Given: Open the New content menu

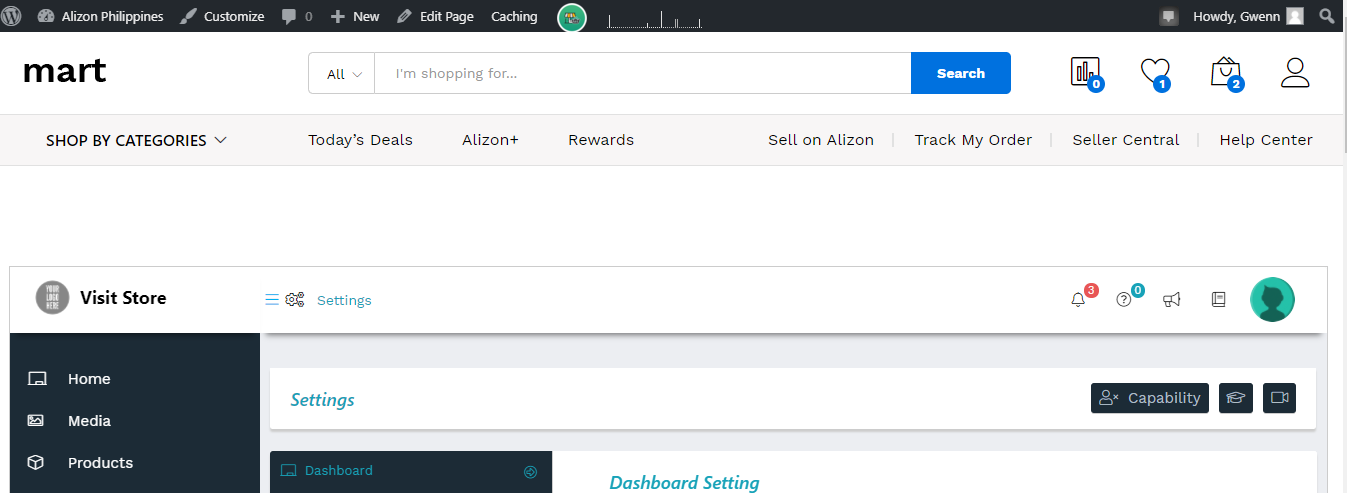Looking at the screenshot, I should [x=355, y=16].
